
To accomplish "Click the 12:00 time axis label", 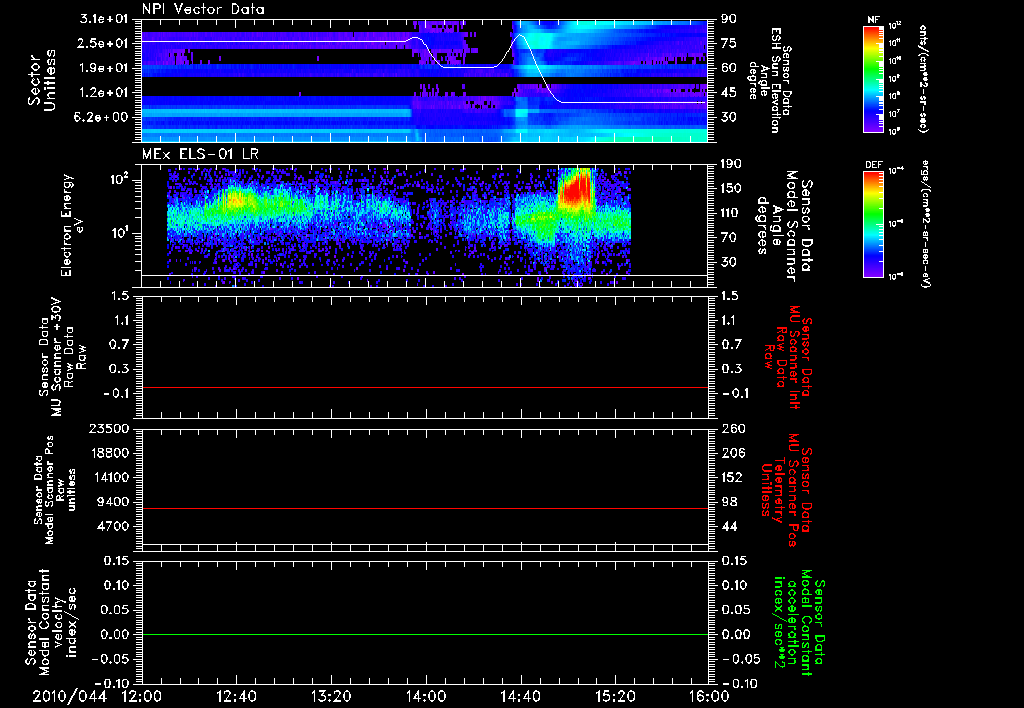I will point(141,696).
